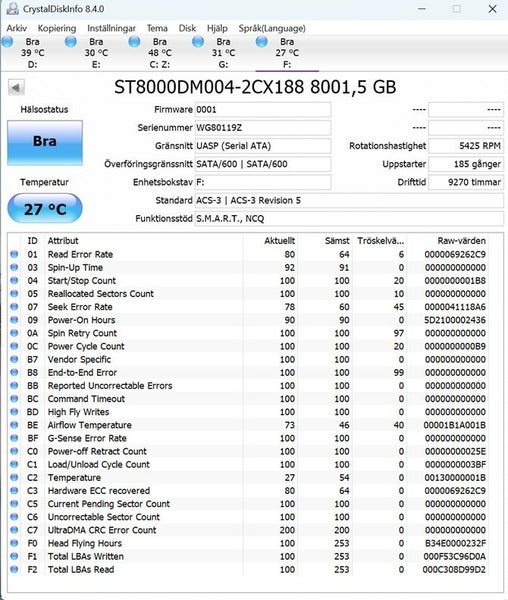Click the previous disk arrow button

click(x=16, y=88)
